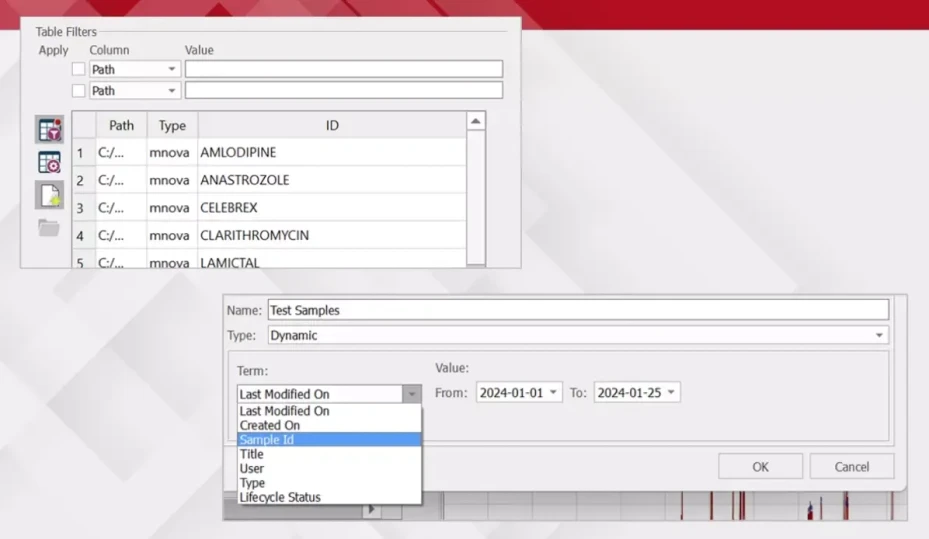The width and height of the screenshot is (929, 539).
Task: Click the ID column header
Action: (x=332, y=125)
